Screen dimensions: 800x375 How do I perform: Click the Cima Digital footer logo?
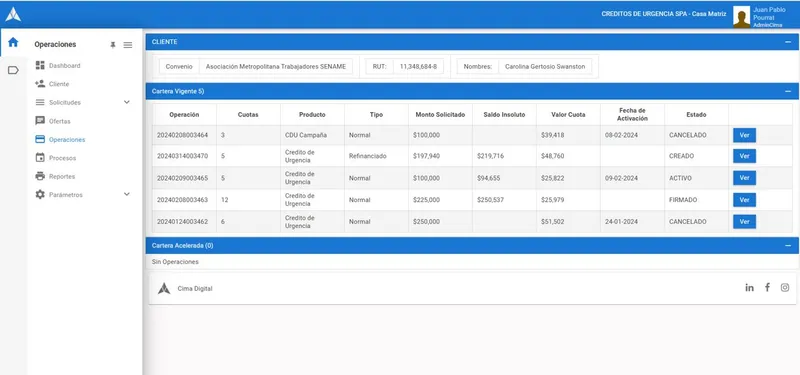coord(164,288)
